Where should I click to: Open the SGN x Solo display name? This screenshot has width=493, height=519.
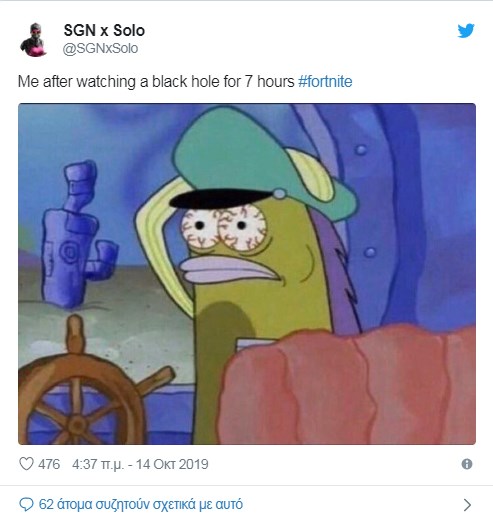[x=104, y=30]
